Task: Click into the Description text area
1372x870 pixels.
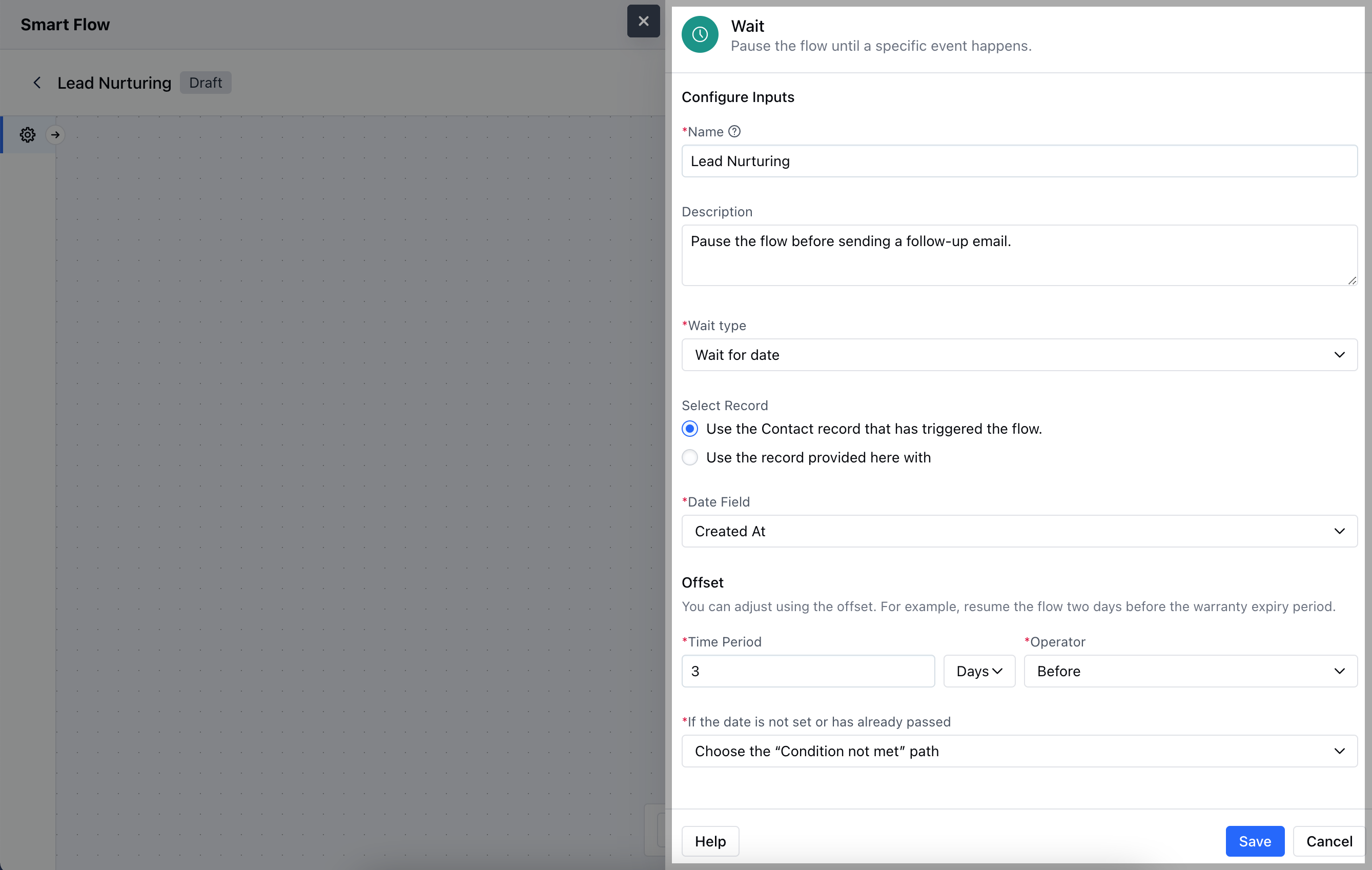Action: pos(1019,255)
